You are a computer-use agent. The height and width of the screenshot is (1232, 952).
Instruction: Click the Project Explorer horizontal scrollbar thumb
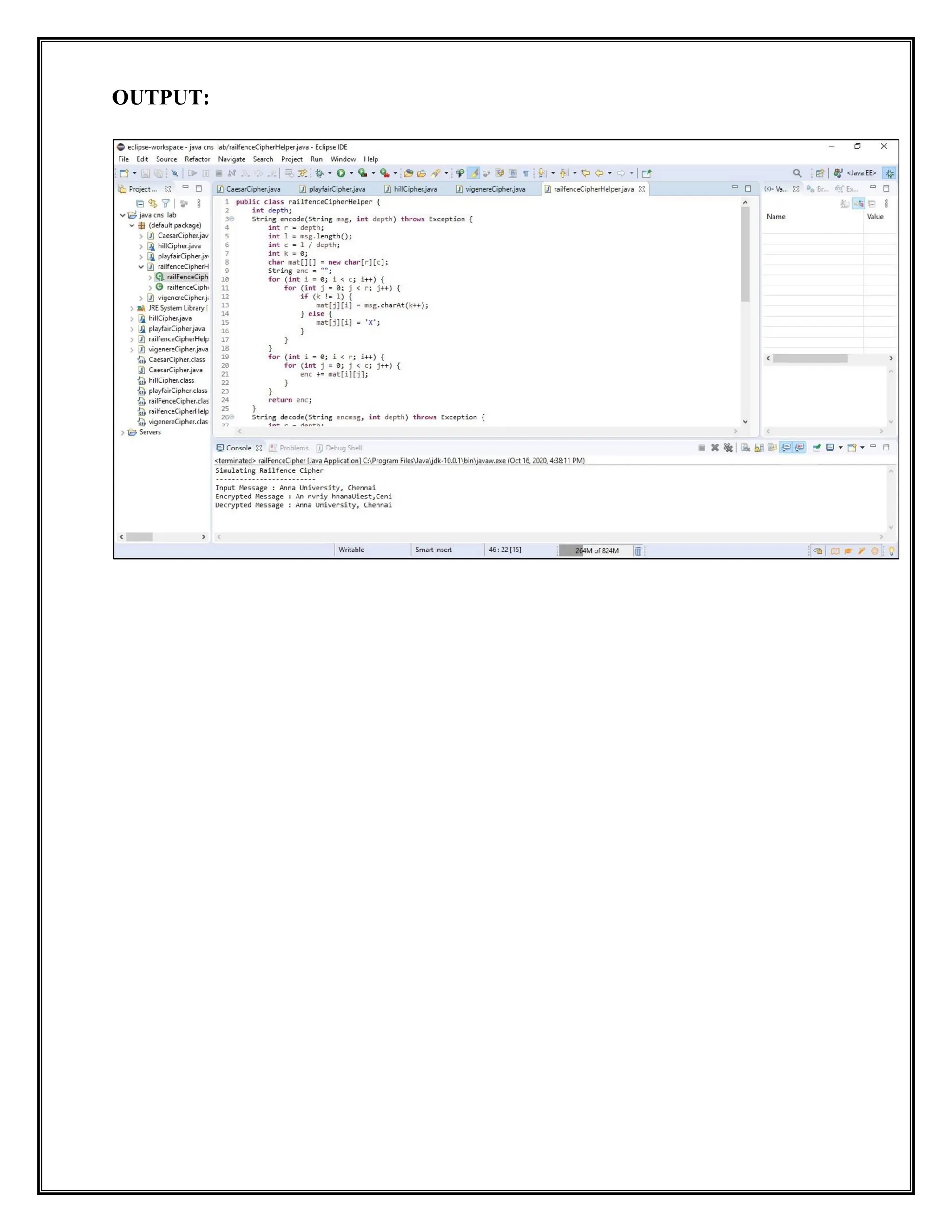pyautogui.click(x=139, y=537)
